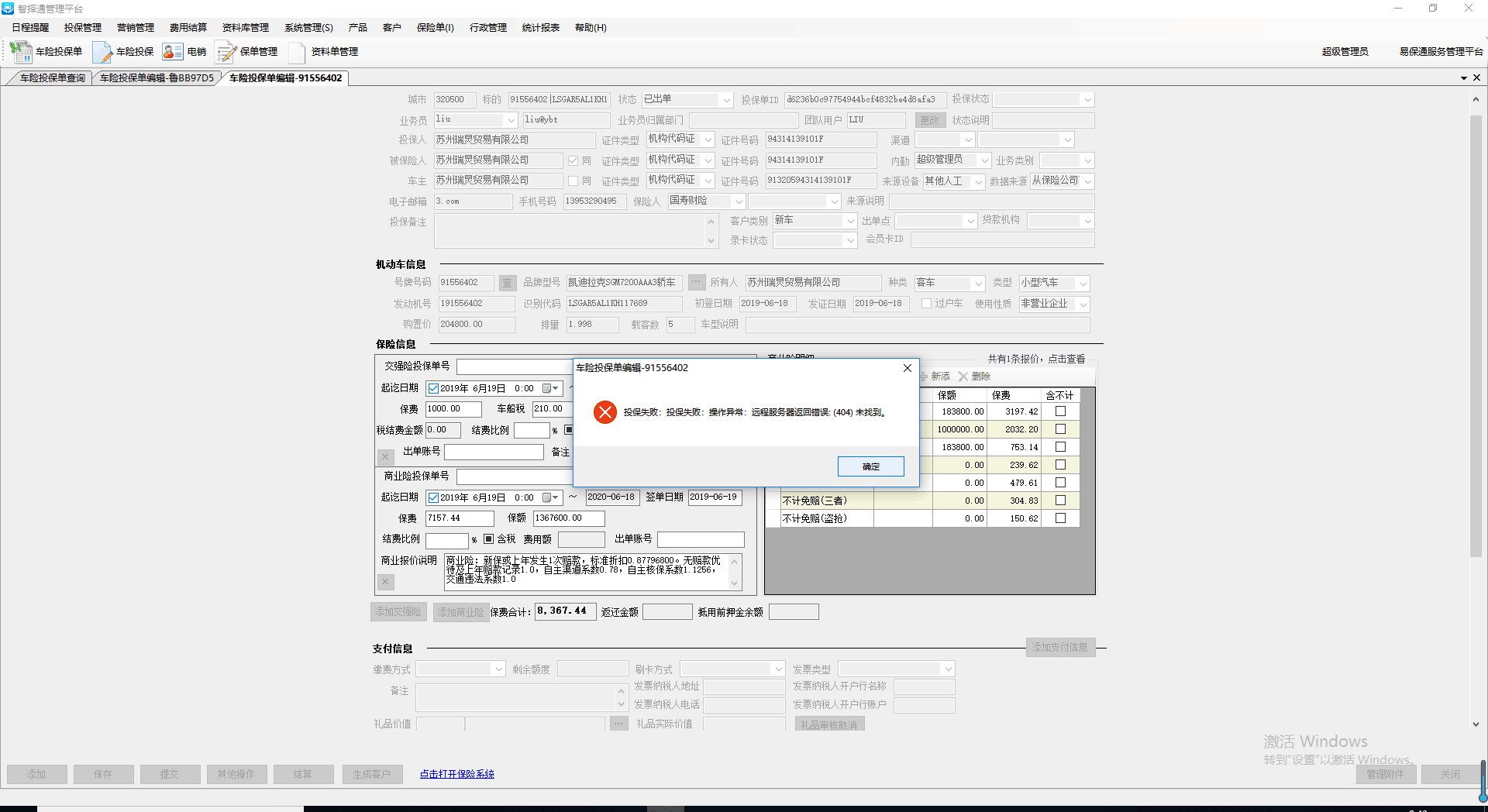Toggle the 合不计 checkbox for 不计免赔(三者) row
Image resolution: width=1488 pixels, height=812 pixels.
click(x=1060, y=501)
